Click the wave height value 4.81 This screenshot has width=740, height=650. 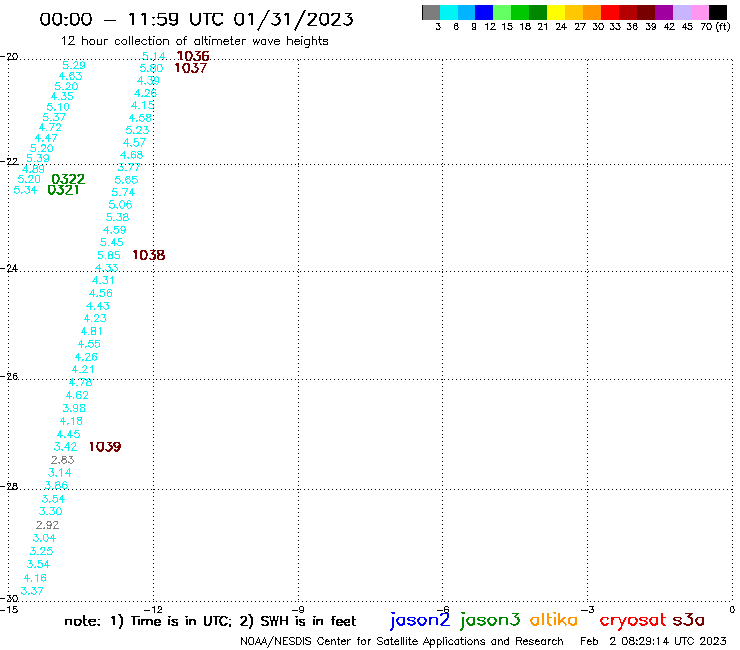tap(92, 331)
